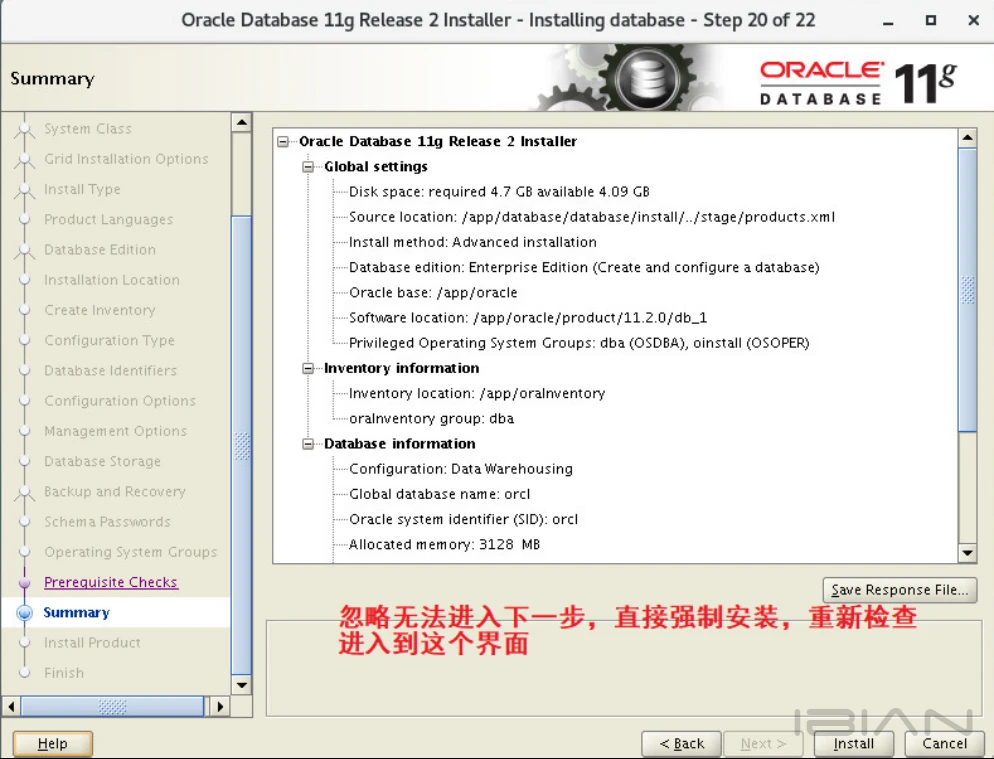Select the Source location row
The image size is (994, 759).
592,217
